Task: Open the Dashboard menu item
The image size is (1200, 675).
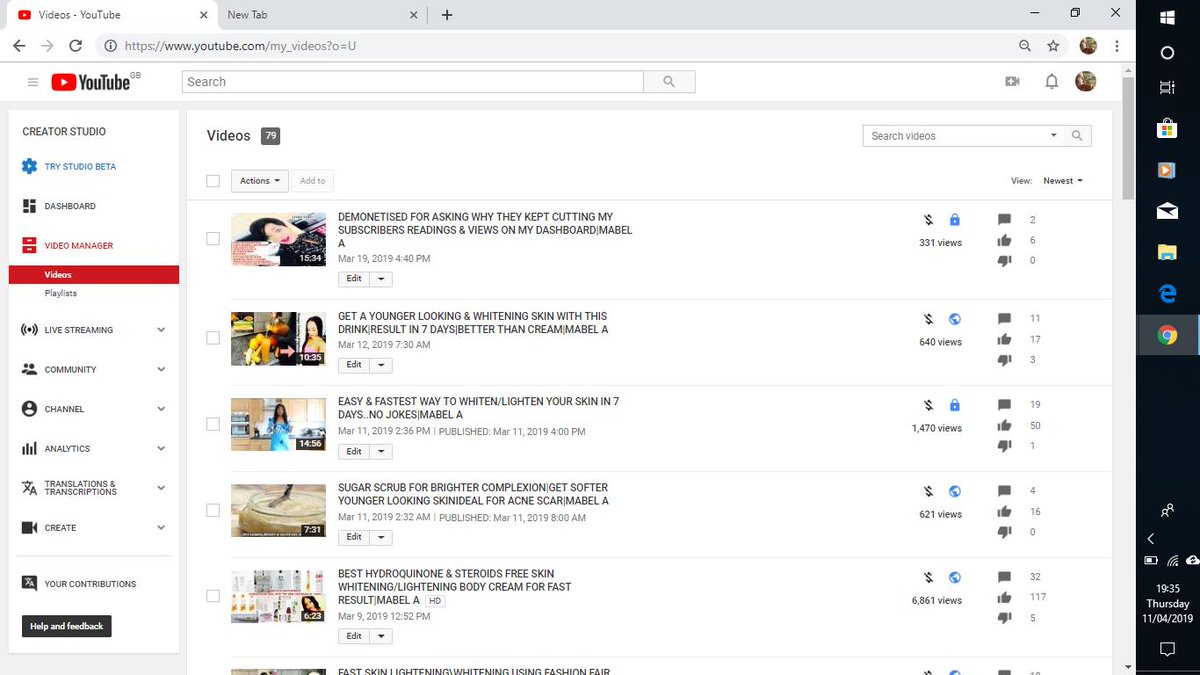Action: (70, 206)
